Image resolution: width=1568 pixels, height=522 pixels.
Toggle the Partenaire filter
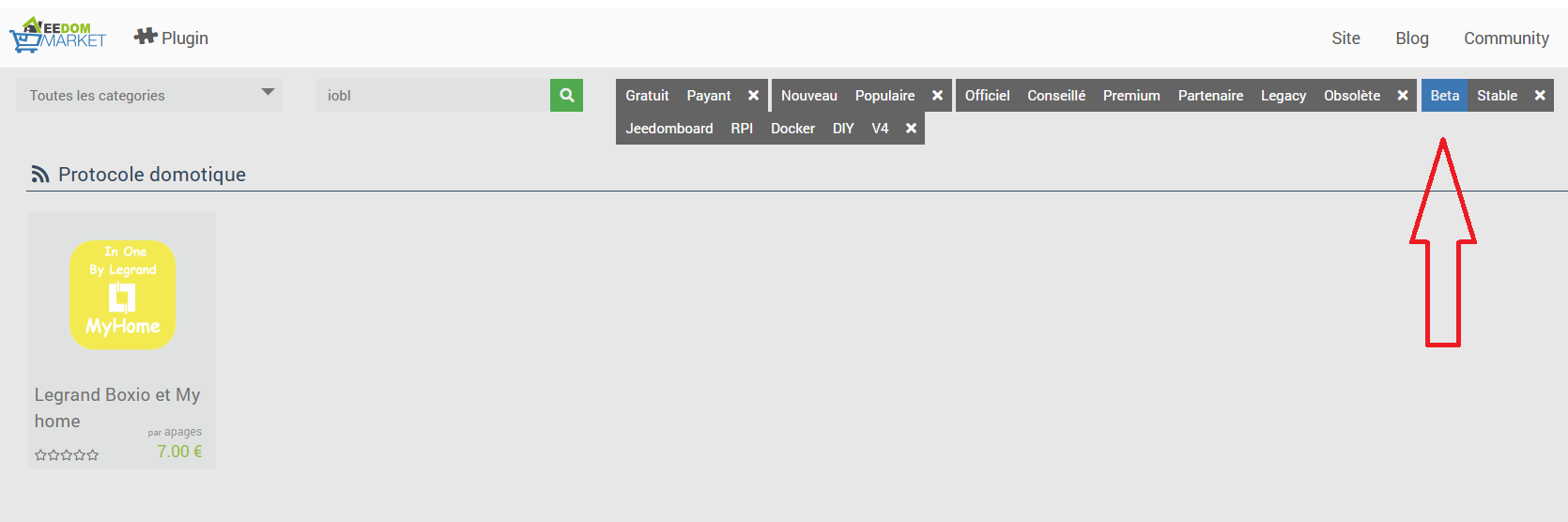1210,96
